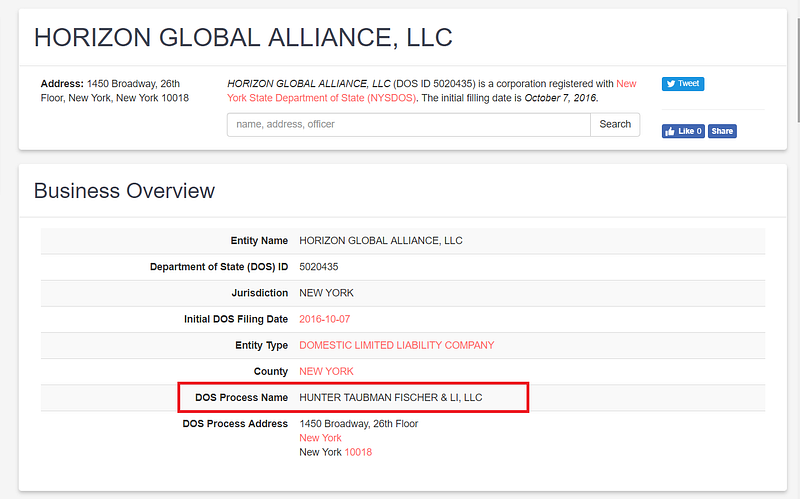This screenshot has height=499, width=800.
Task: Click the Tweet button
Action: coord(683,84)
